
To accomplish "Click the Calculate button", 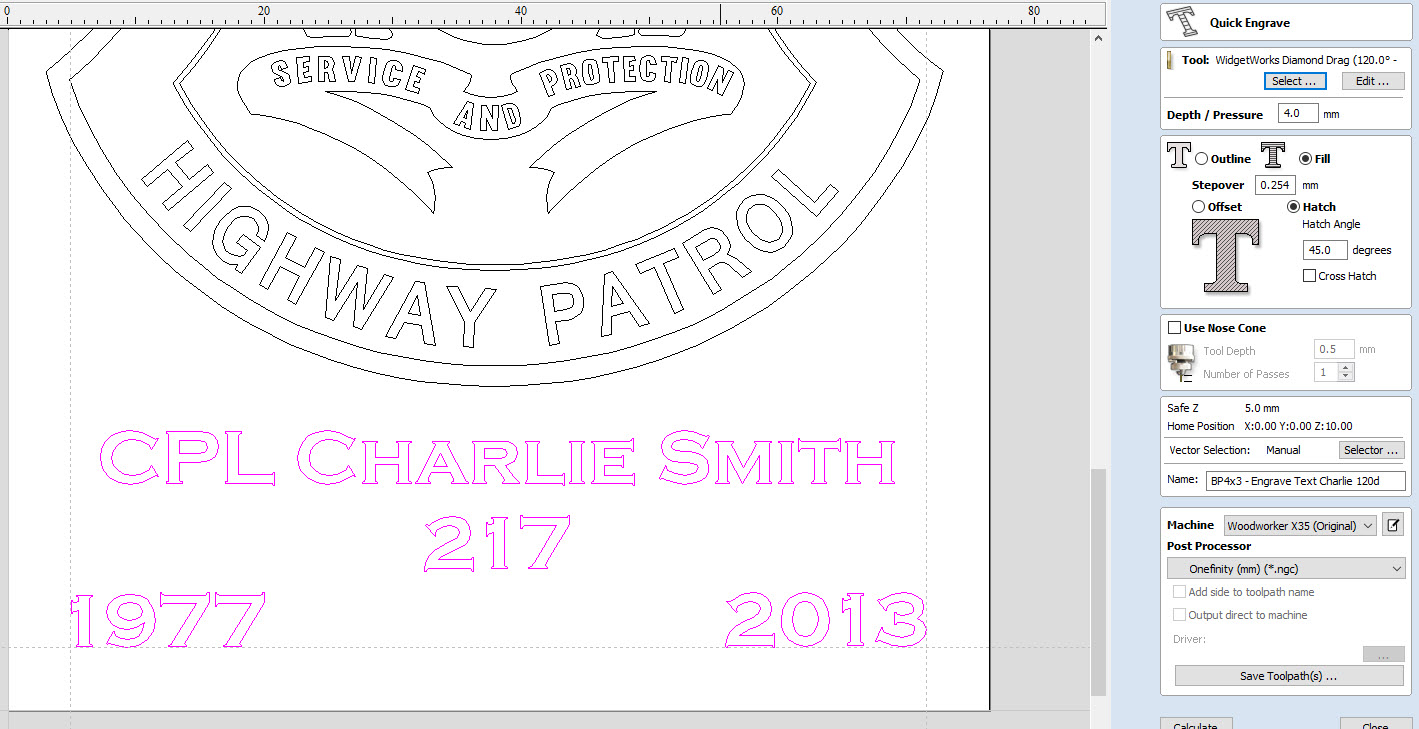I will (1195, 724).
